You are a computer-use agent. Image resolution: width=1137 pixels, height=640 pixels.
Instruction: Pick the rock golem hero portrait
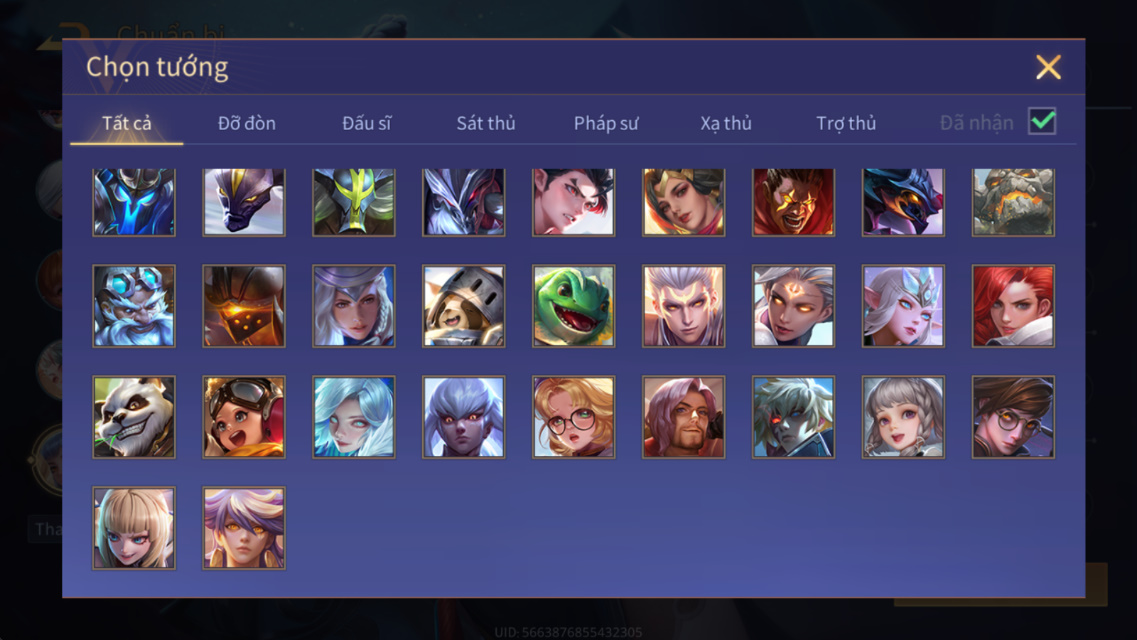1013,202
